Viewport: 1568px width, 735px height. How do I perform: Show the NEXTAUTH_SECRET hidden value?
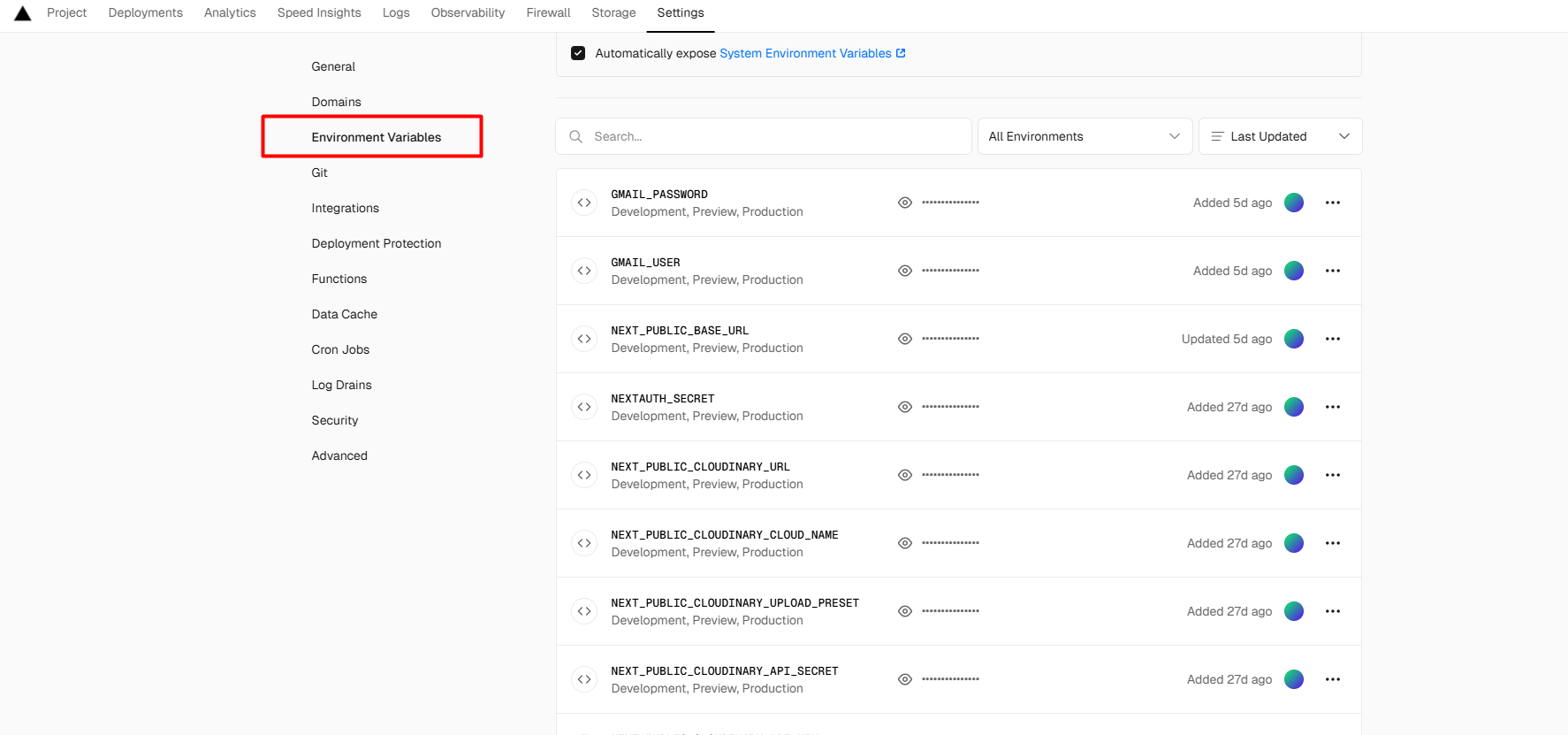point(904,407)
